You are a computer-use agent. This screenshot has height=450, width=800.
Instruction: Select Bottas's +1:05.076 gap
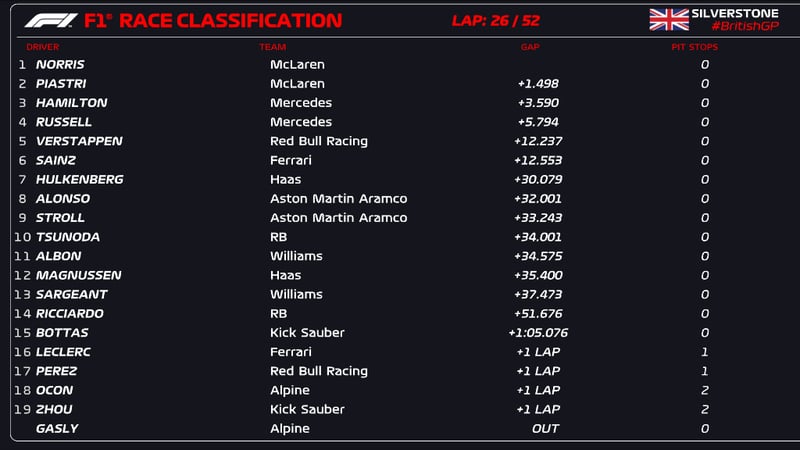coord(537,333)
